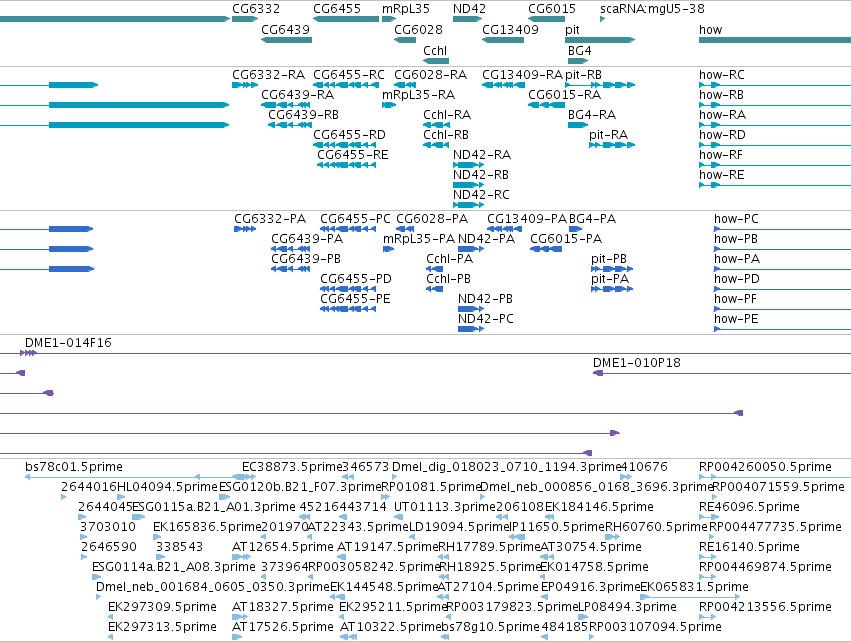
Task: Click the how-RE transcript label
Action: 721,175
